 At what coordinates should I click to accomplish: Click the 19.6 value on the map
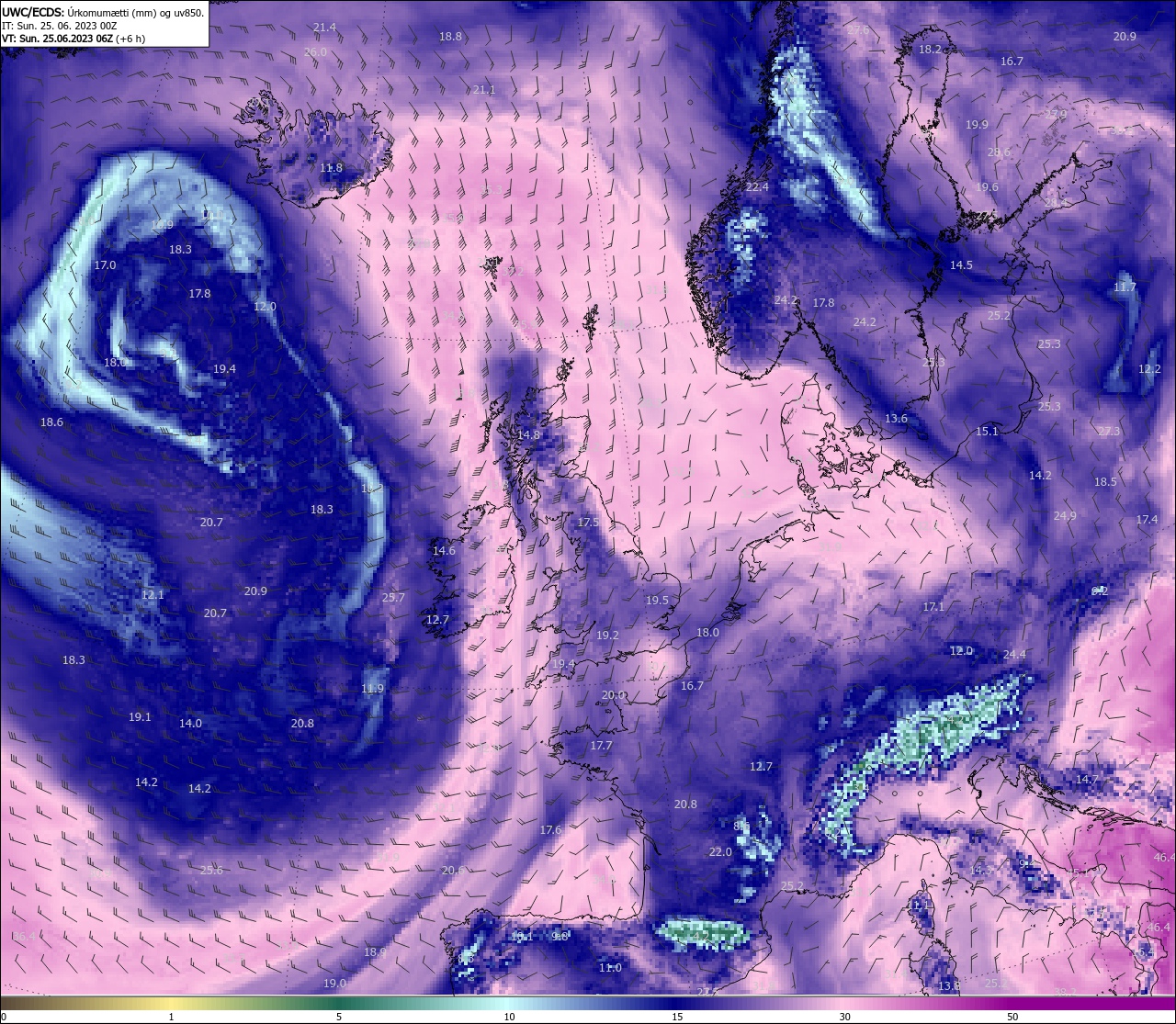click(x=987, y=186)
